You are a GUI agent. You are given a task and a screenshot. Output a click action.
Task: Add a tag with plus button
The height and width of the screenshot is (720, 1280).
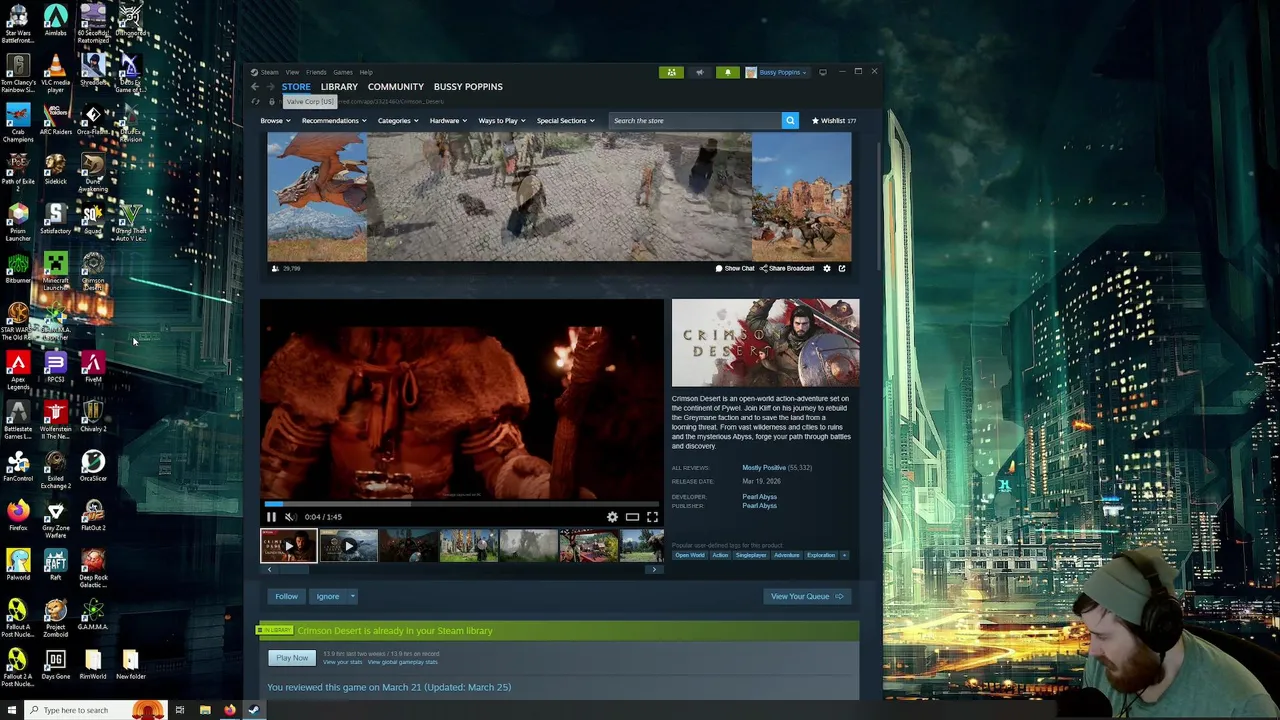(844, 555)
